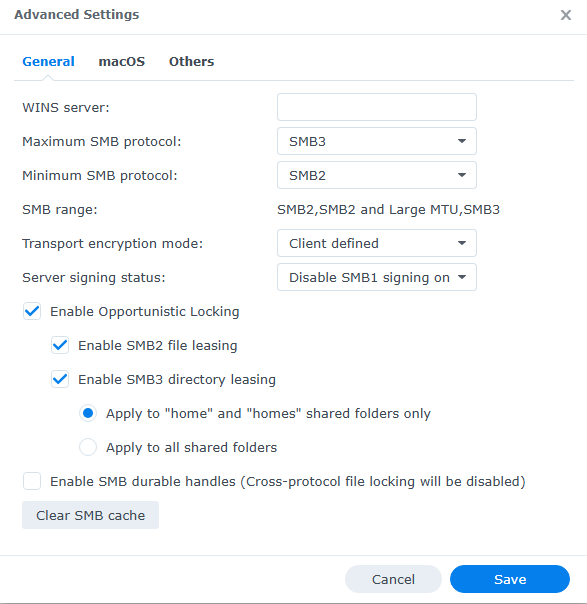The image size is (587, 604).
Task: Disable SMB3 directory leasing checkbox
Action: [60, 379]
